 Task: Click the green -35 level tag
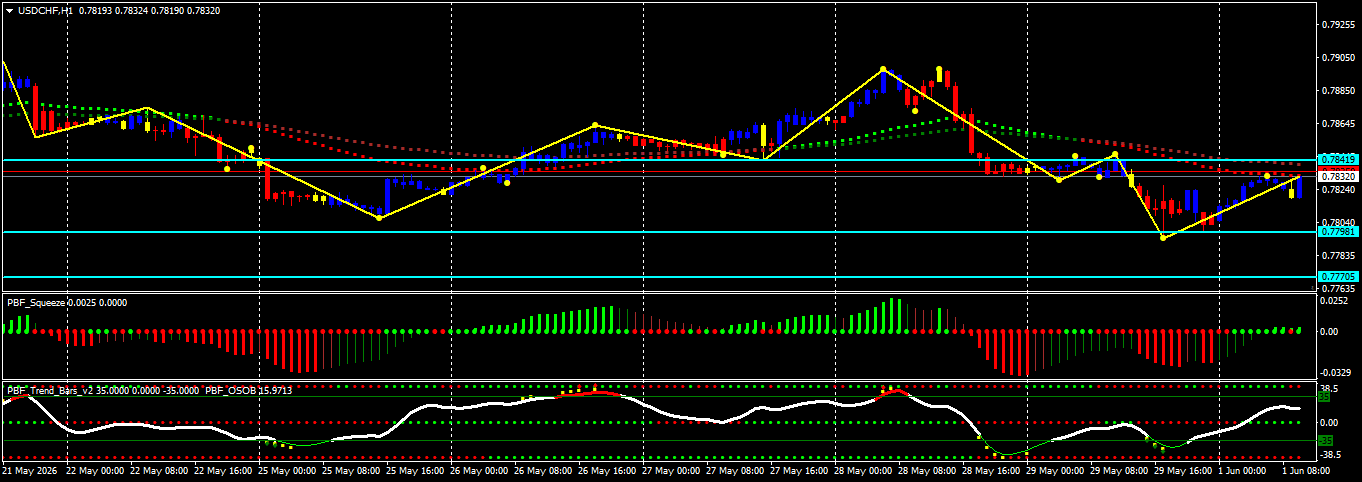pyautogui.click(x=1325, y=440)
